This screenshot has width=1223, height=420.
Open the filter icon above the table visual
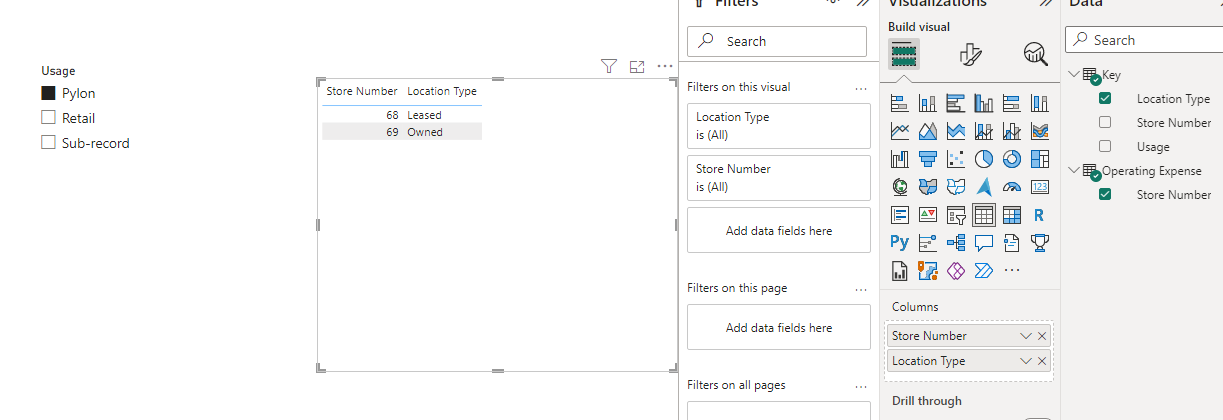point(609,67)
